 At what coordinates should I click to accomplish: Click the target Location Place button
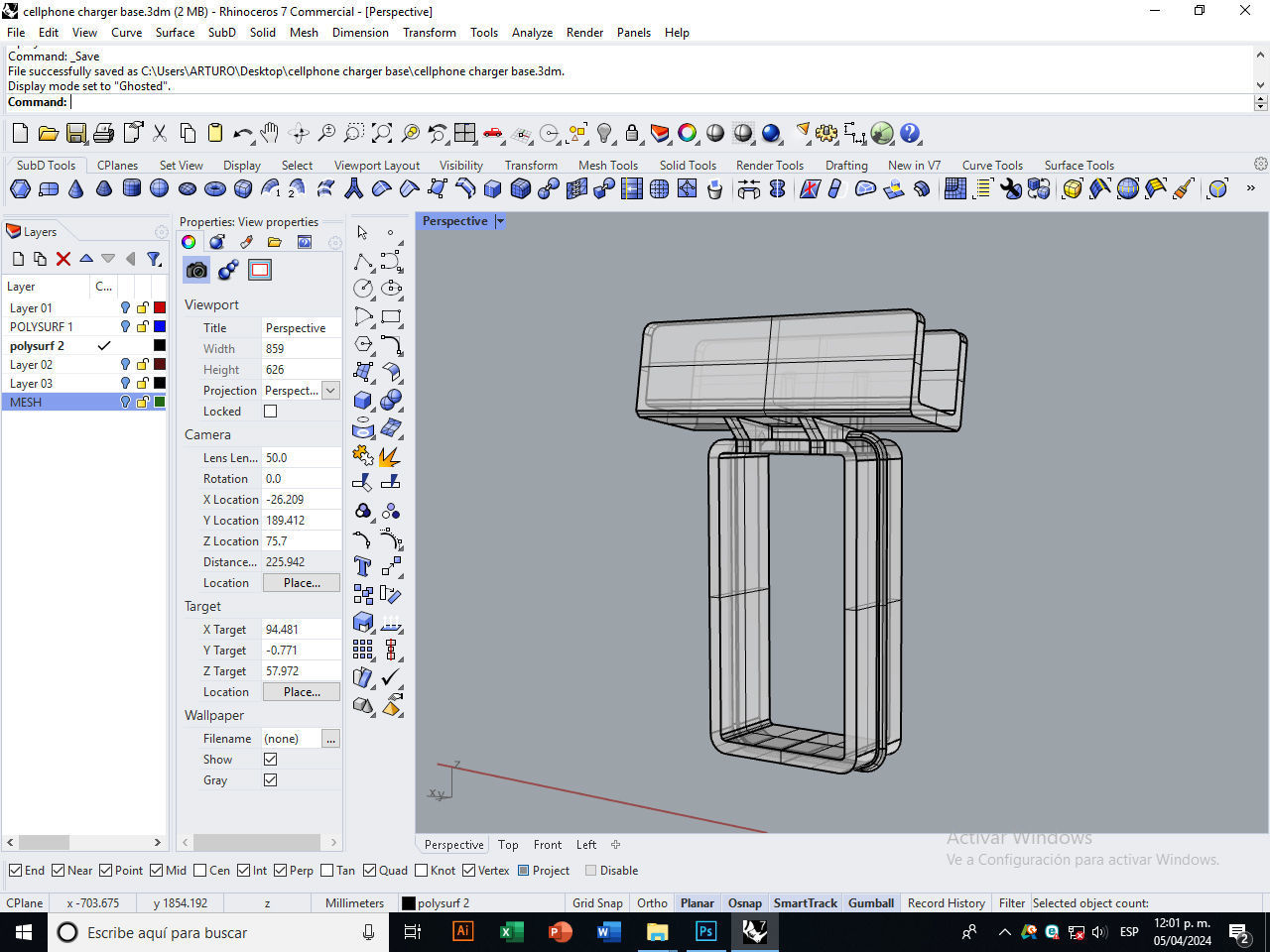pyautogui.click(x=302, y=692)
